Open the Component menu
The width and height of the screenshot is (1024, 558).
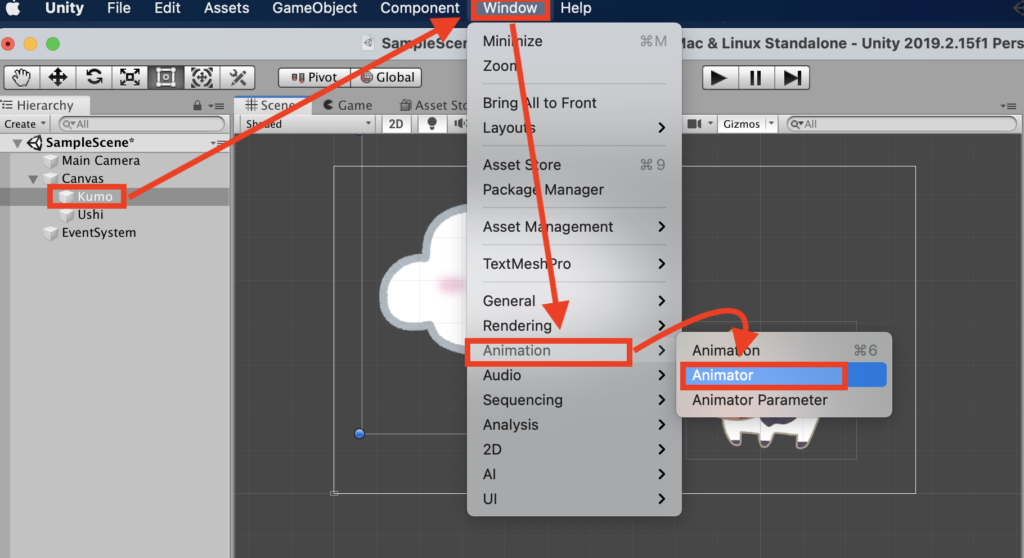(x=420, y=8)
